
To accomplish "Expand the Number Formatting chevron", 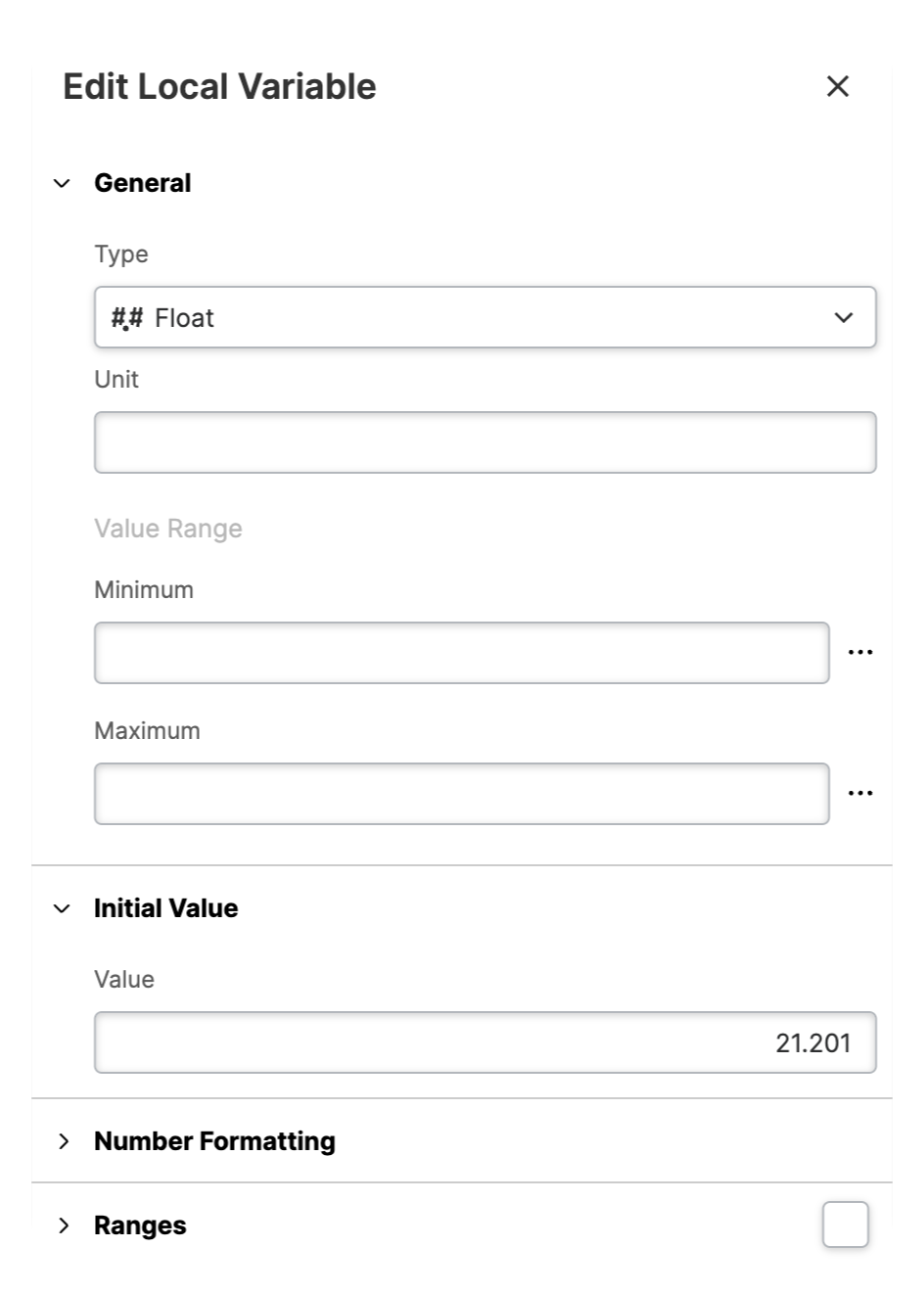I will [x=64, y=1141].
